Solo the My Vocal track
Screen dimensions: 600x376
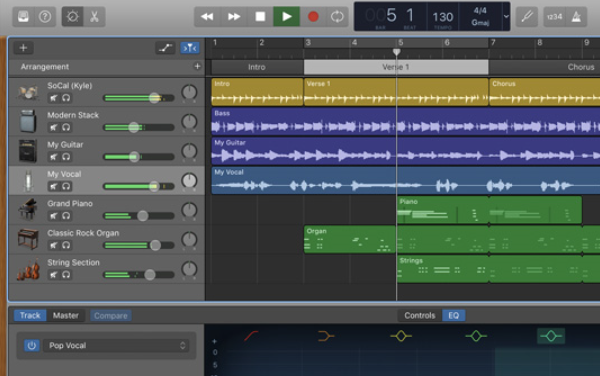coord(66,186)
